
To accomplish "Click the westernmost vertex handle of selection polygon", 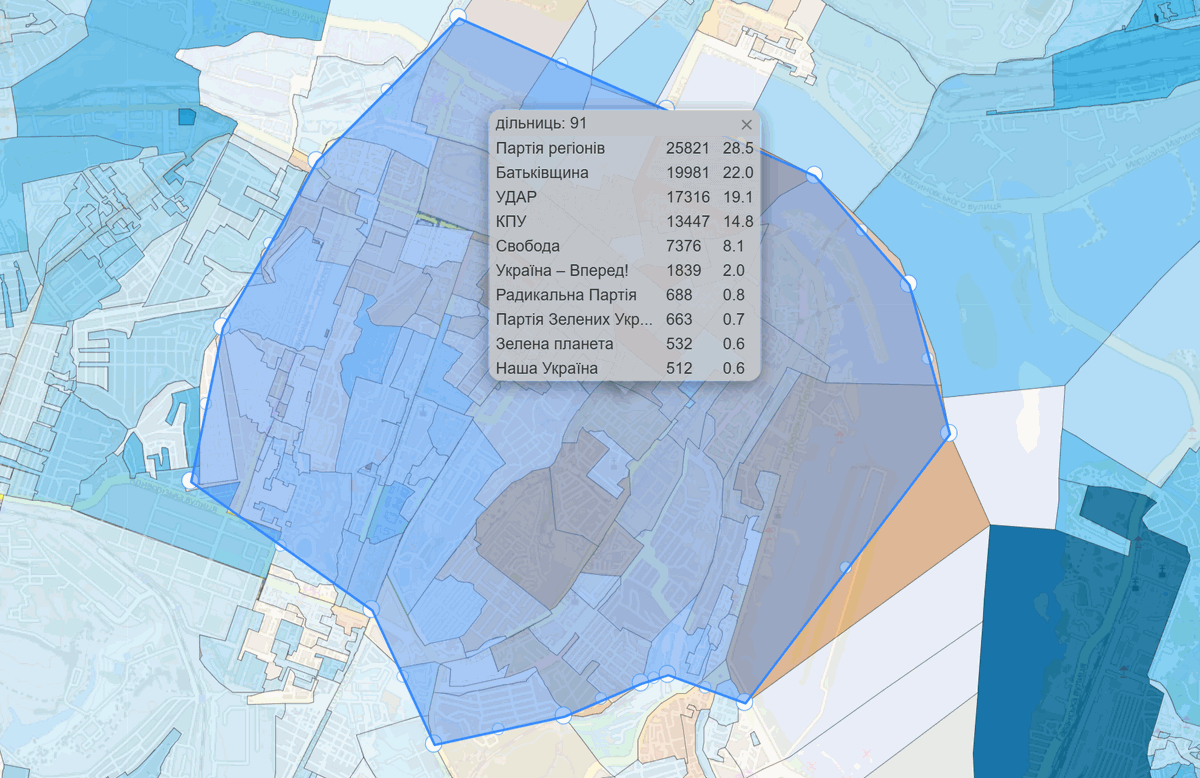I will 190,481.
